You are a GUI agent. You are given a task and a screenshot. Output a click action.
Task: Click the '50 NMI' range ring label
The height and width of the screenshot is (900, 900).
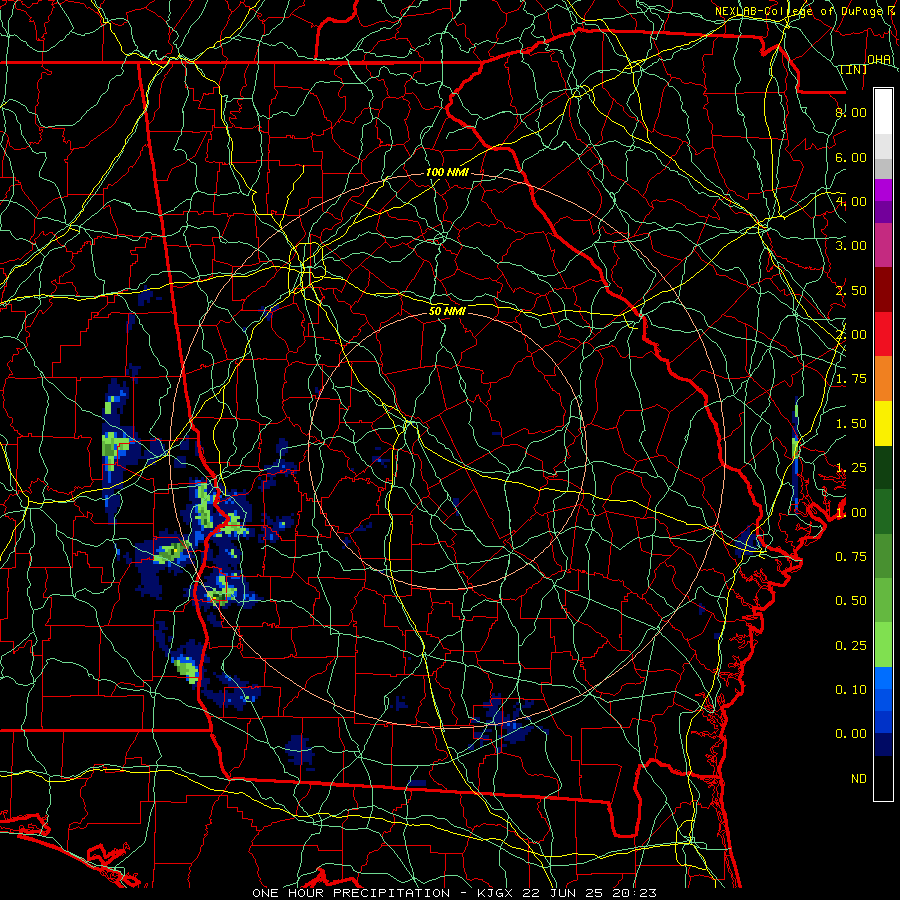[x=447, y=311]
